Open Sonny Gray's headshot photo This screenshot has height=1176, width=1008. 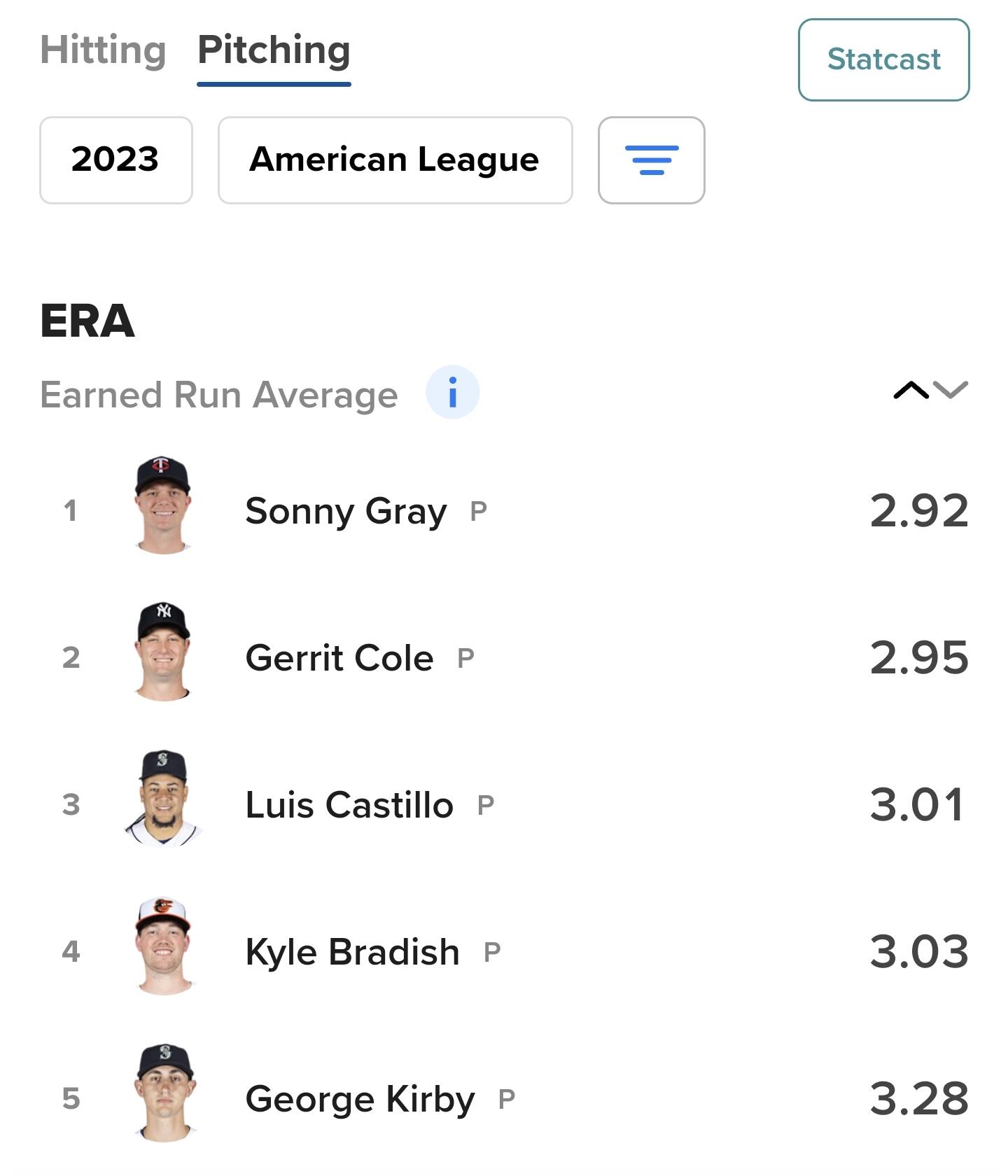162,505
